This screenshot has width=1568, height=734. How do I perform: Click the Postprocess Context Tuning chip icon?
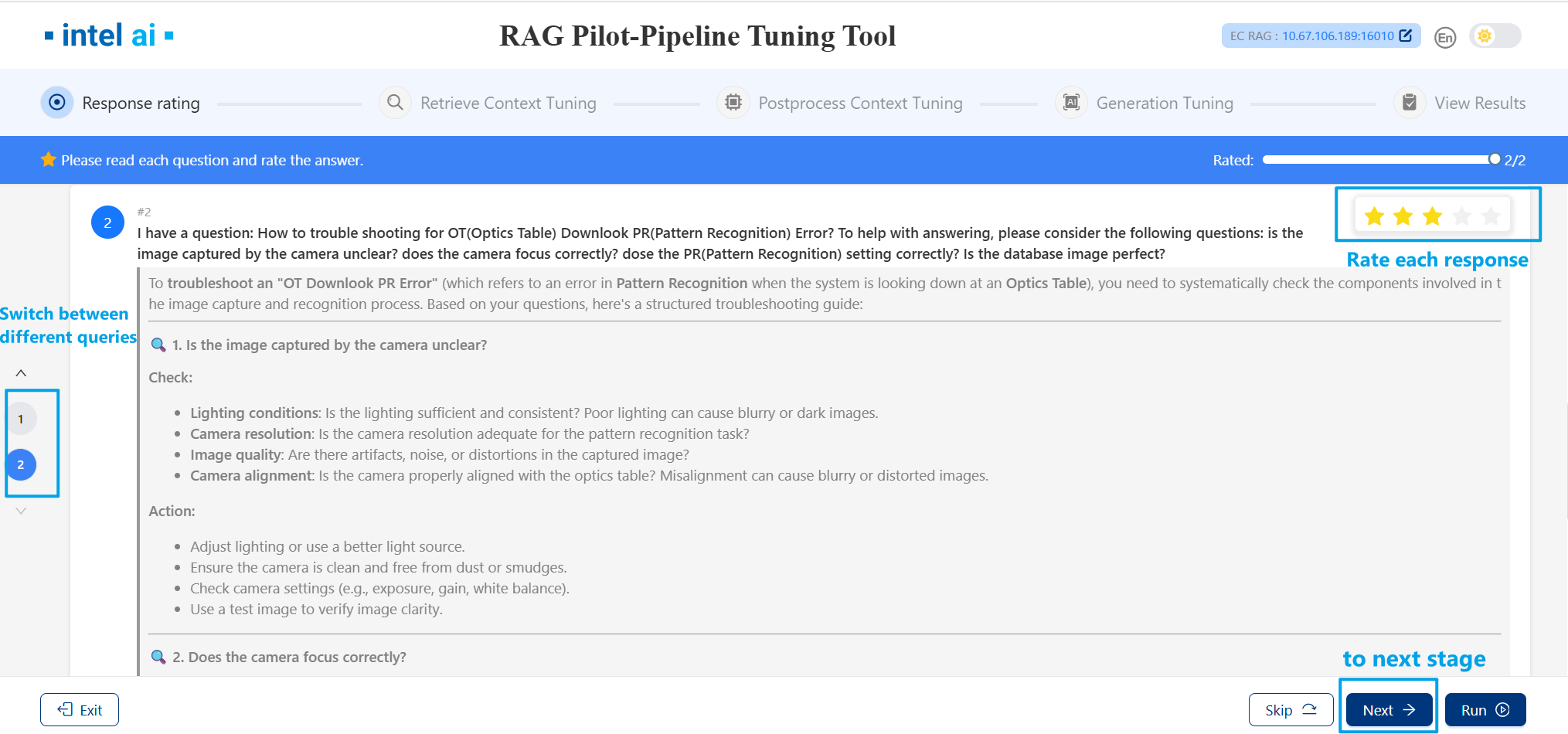pos(733,103)
